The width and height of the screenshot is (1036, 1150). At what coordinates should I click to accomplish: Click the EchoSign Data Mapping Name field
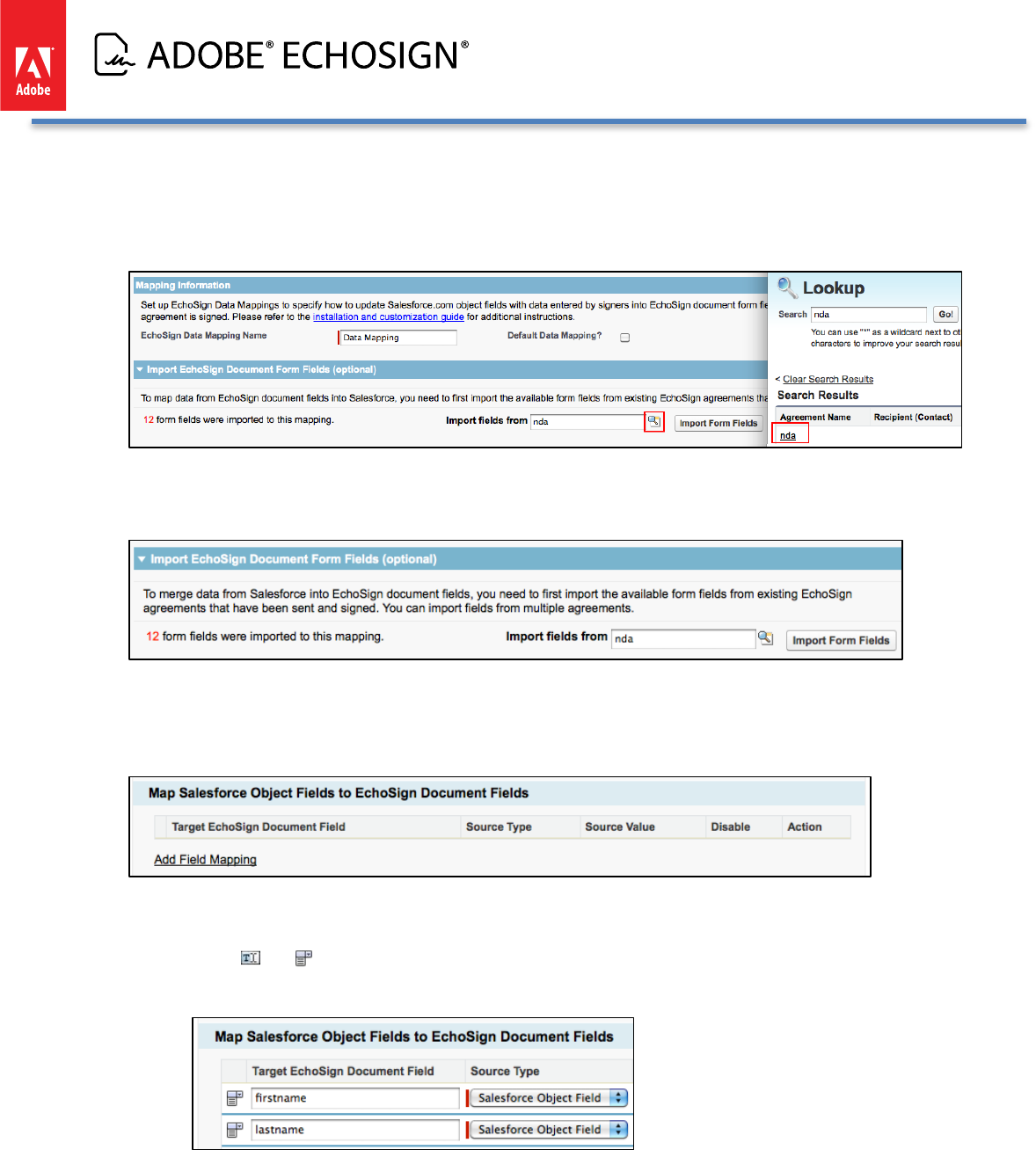pos(398,338)
